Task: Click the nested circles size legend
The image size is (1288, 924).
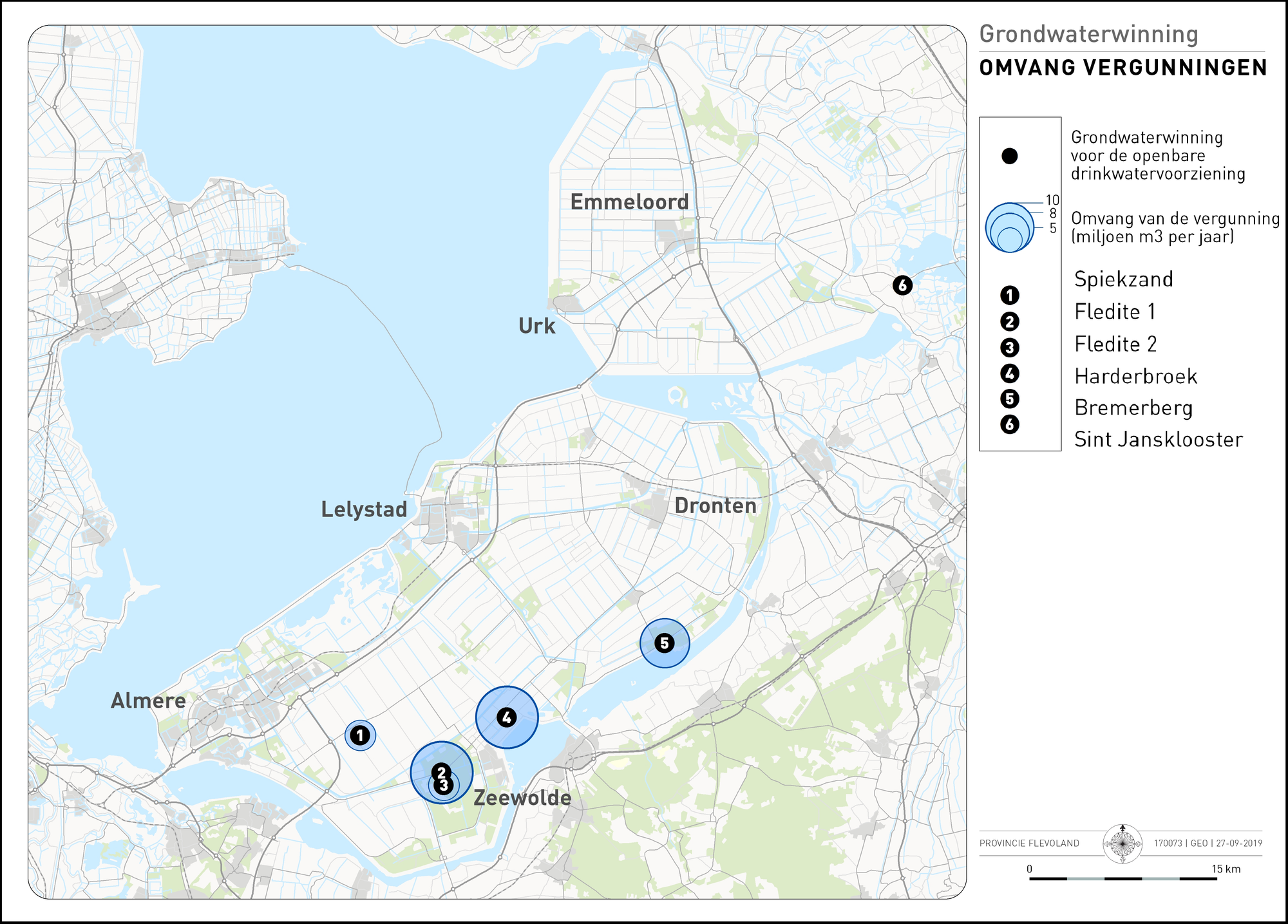Action: pyautogui.click(x=1010, y=227)
